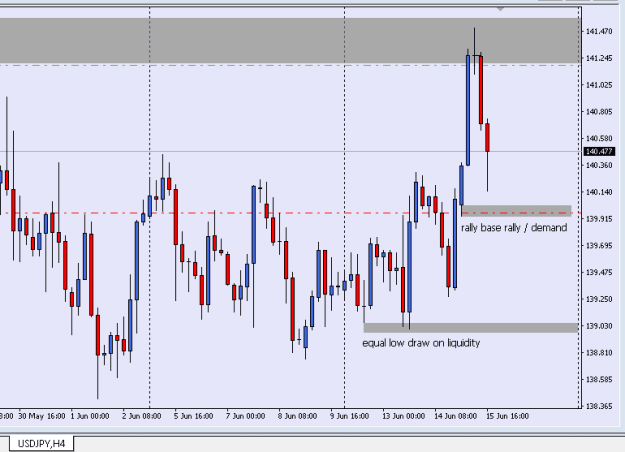Click the 139.695 price scale value

point(599,246)
